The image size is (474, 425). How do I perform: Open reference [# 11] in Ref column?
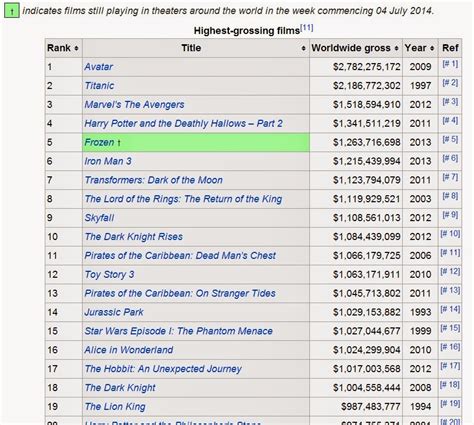[x=450, y=252]
